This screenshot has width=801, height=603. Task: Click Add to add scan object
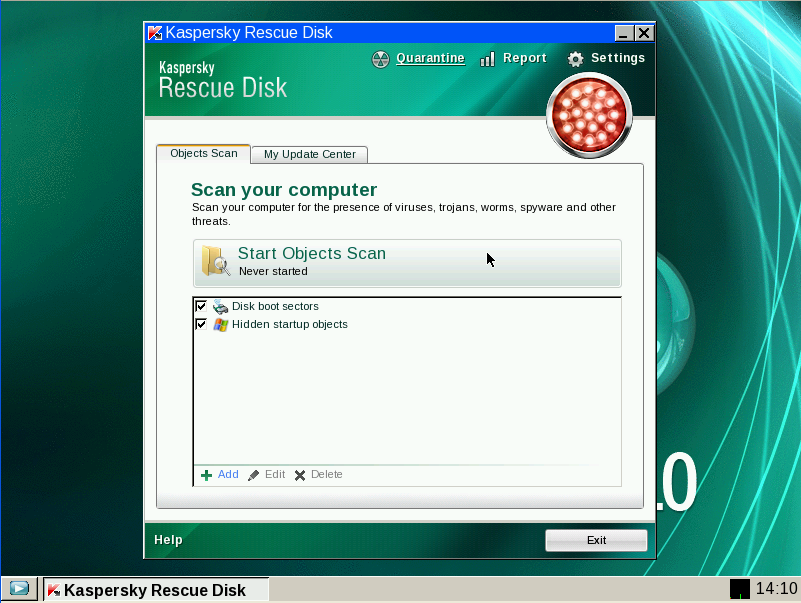click(x=228, y=474)
